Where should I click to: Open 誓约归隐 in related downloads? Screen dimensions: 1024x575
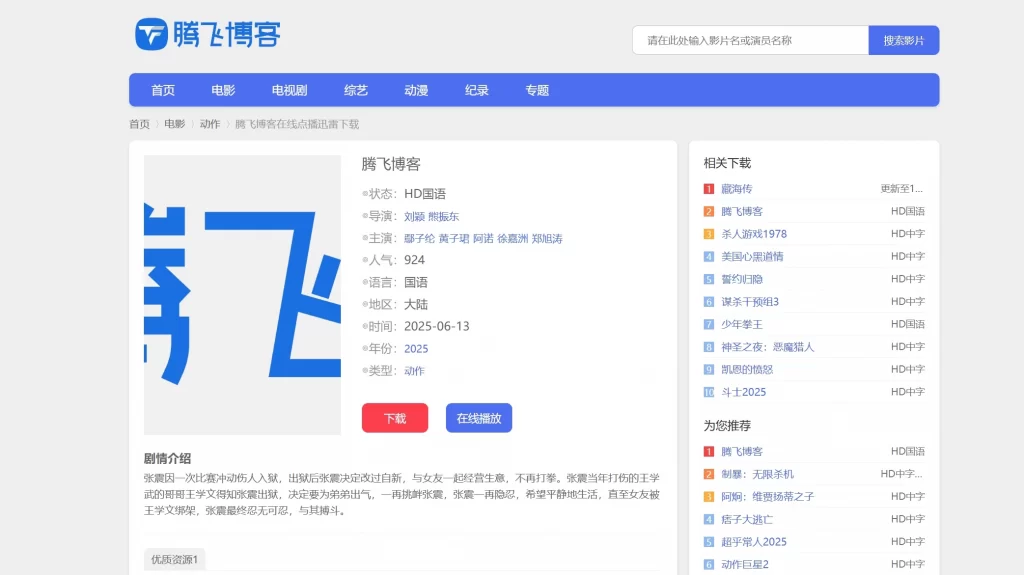pyautogui.click(x=742, y=279)
